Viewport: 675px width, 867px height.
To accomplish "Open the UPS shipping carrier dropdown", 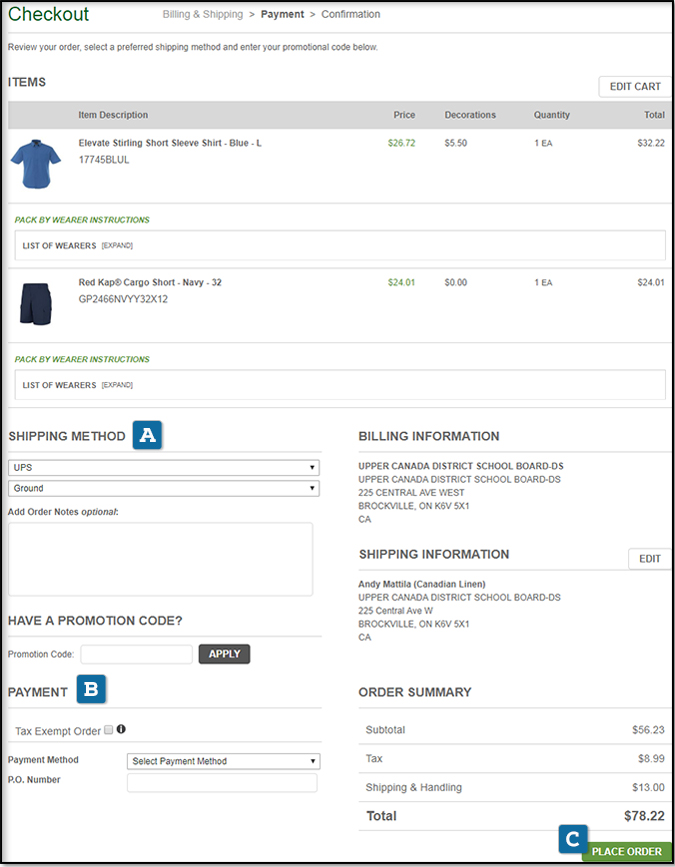I will (163, 467).
